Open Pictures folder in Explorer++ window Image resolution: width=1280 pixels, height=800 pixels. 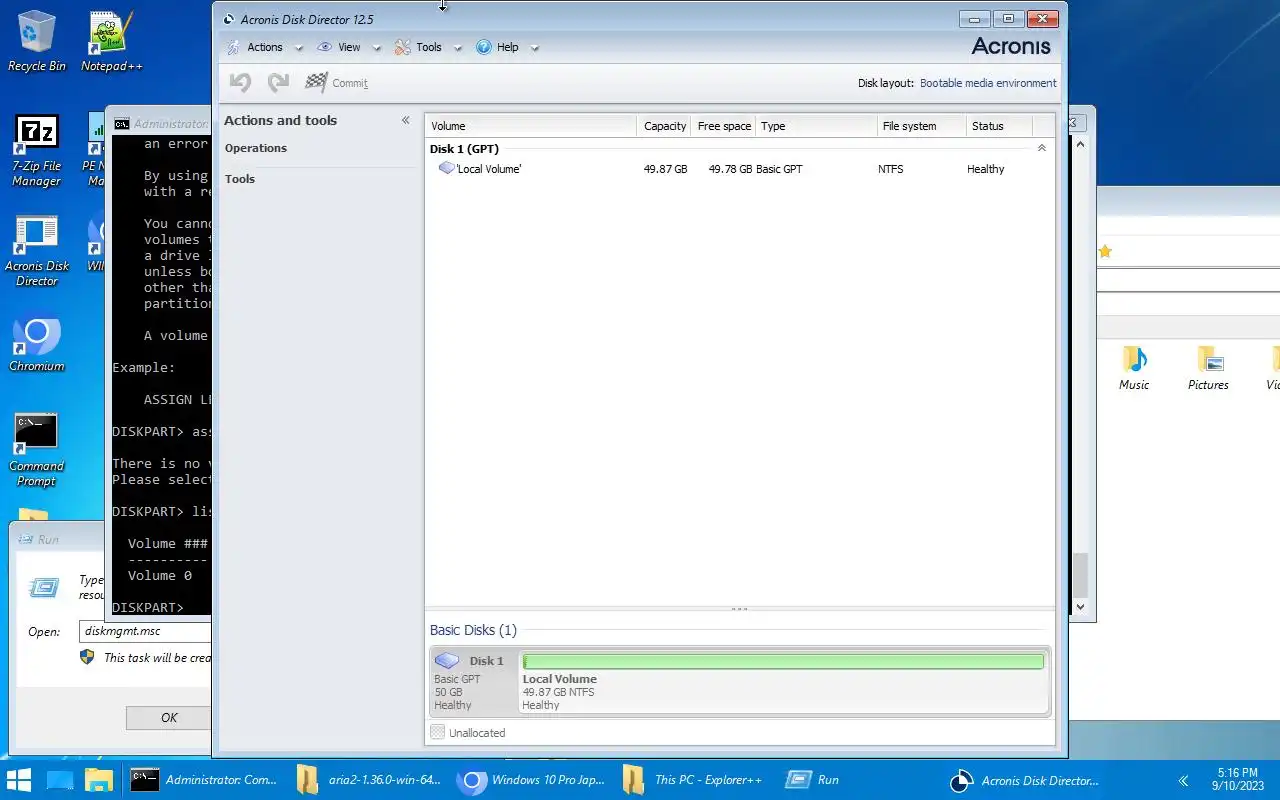click(x=1208, y=367)
